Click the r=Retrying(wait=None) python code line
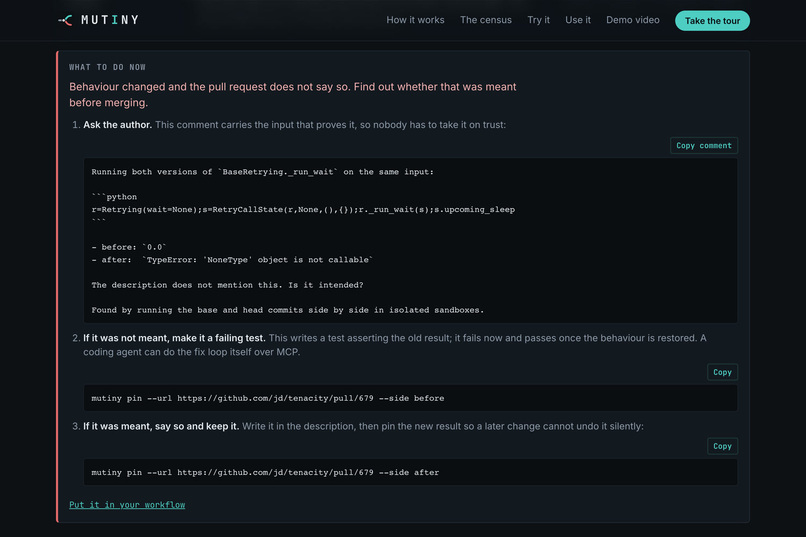Viewport: 806px width, 537px height. click(303, 210)
